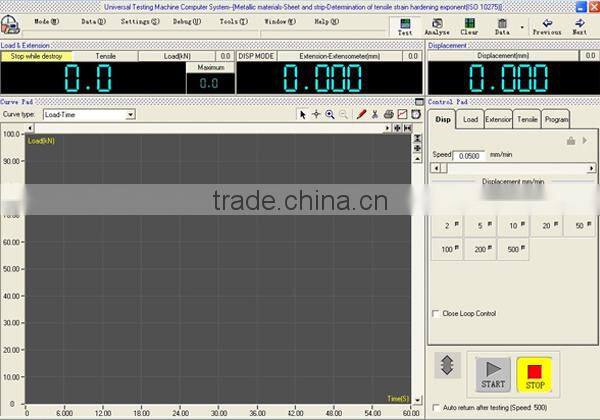This screenshot has width=600, height=420.
Task: Open the Data toolbar icon
Action: click(x=502, y=27)
